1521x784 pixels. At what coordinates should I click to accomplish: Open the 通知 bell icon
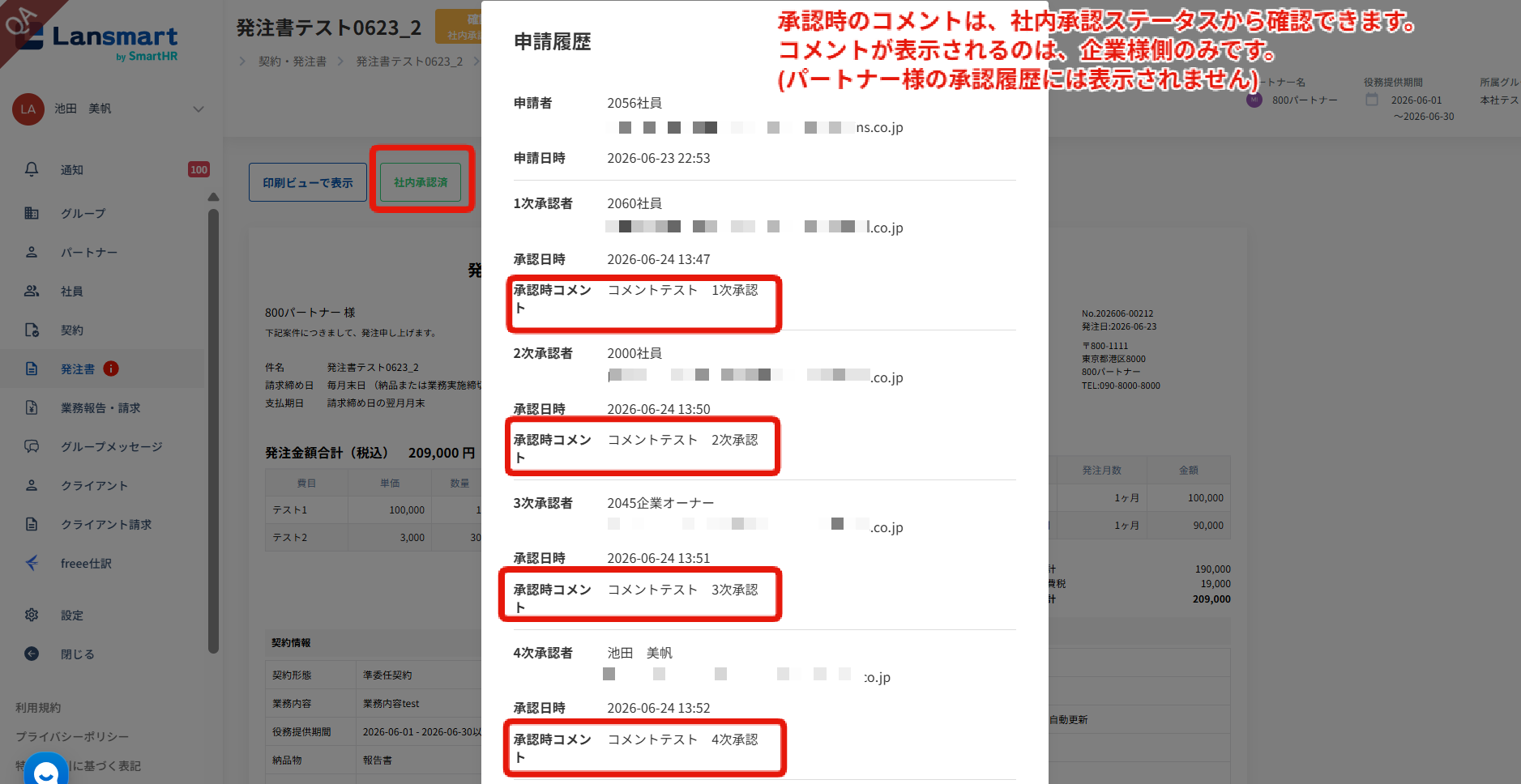(x=32, y=169)
